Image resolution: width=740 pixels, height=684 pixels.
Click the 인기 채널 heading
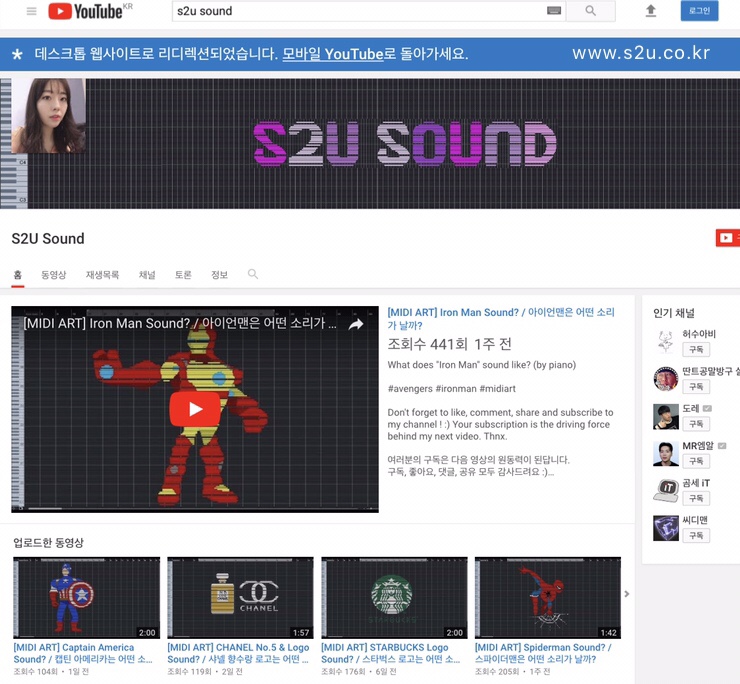tap(674, 312)
